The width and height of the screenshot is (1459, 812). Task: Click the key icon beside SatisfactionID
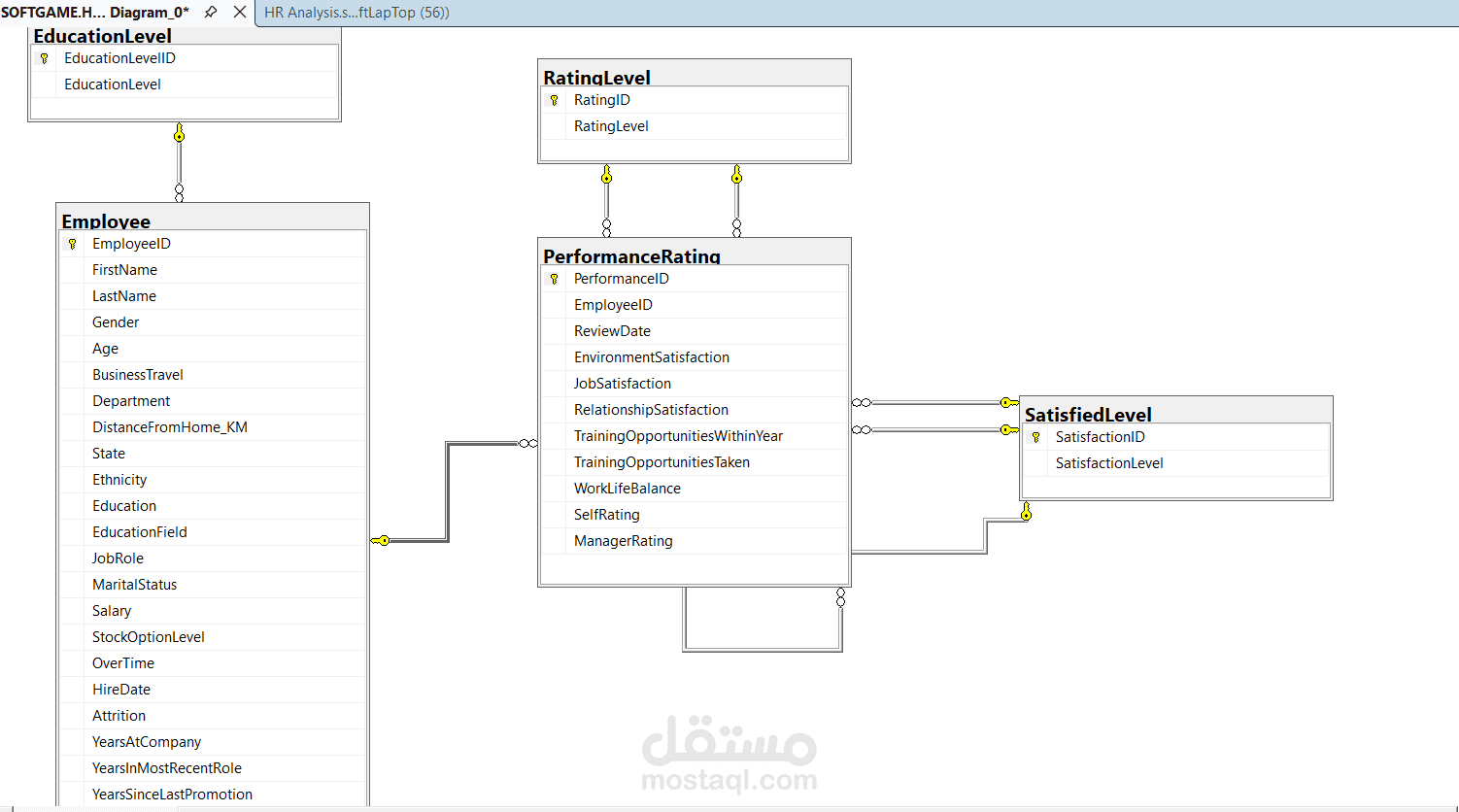click(x=1035, y=436)
